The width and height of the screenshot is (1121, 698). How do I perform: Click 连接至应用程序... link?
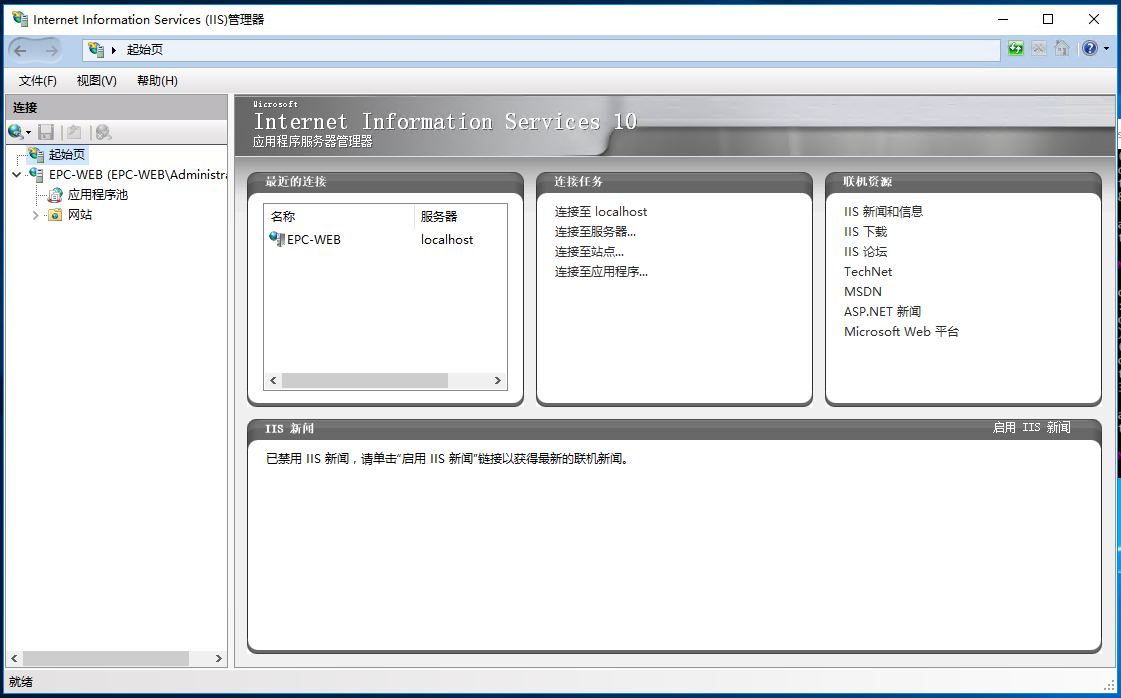(x=601, y=272)
